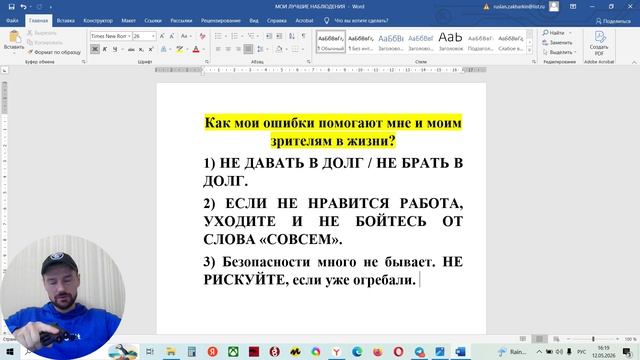Select the Обычный style
Viewport: 640px width, 360px height.
(x=331, y=42)
